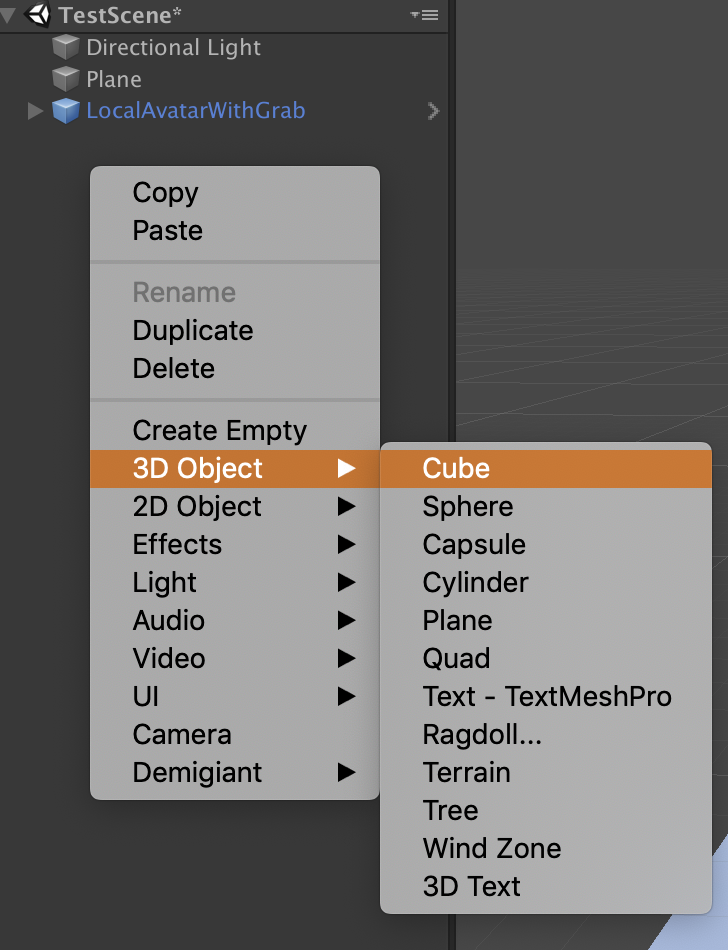Create a Plane from the 3D Object submenu

546,620
